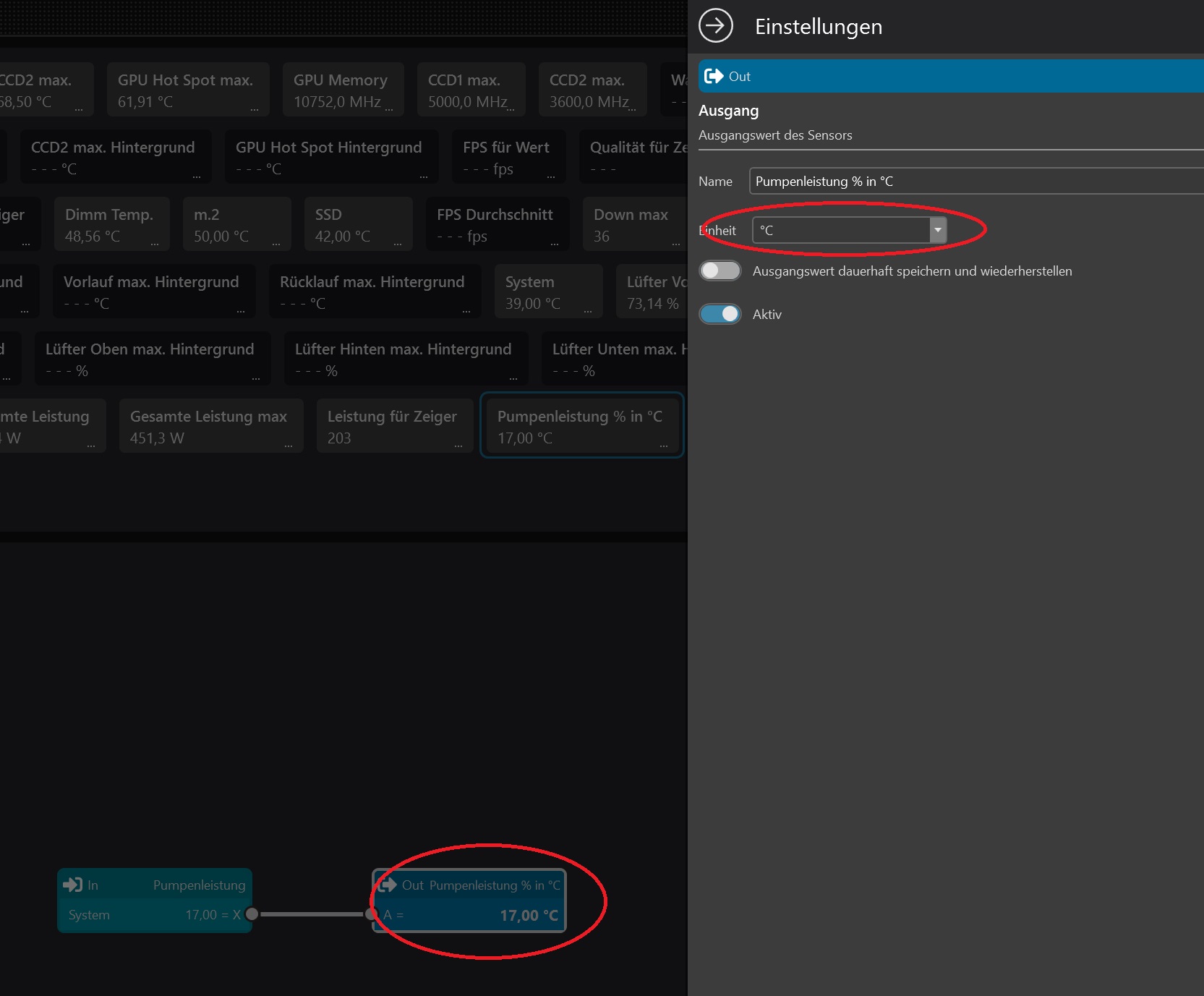Click the A input connector dot on Out node
Screen dimensions: 1204x996
pyautogui.click(x=372, y=914)
